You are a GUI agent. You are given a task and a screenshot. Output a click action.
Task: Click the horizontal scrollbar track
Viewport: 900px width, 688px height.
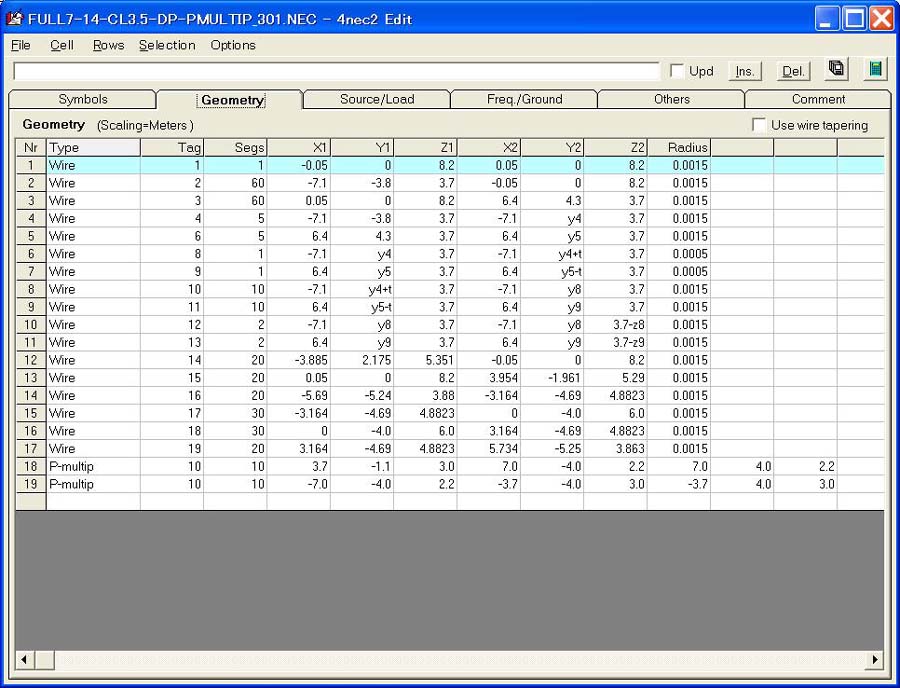(450, 660)
